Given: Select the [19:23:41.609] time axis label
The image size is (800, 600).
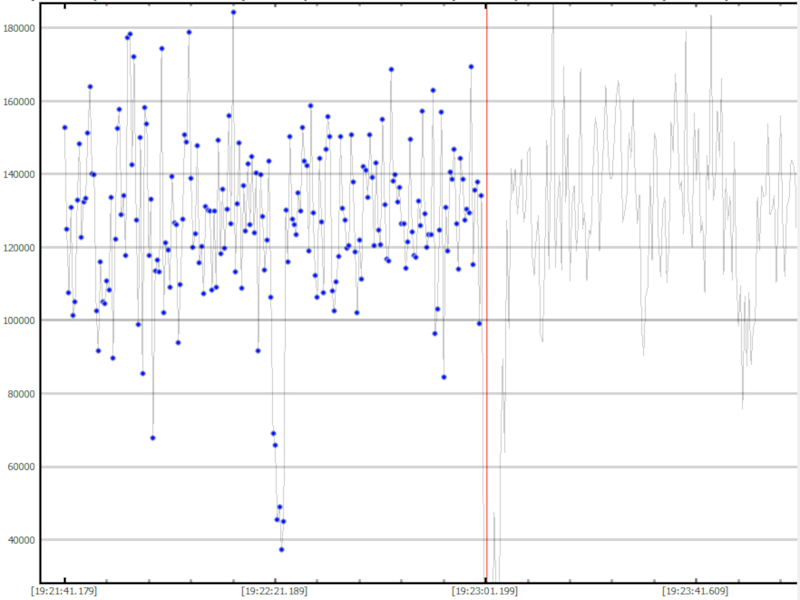Looking at the screenshot, I should coord(696,591).
